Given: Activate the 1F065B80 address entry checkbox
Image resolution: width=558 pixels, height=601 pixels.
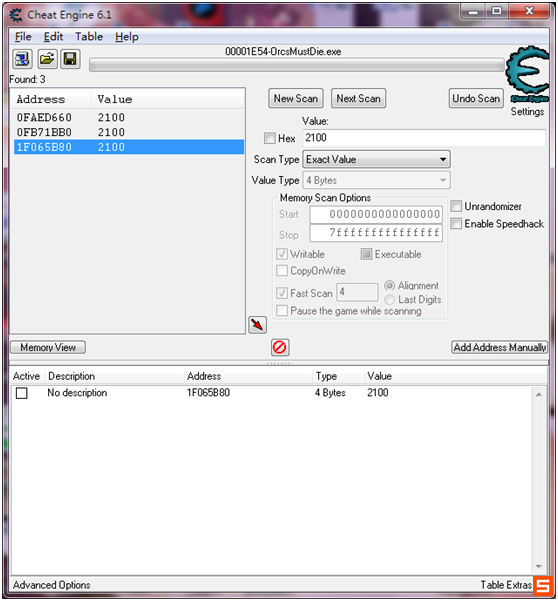Looking at the screenshot, I should point(21,393).
